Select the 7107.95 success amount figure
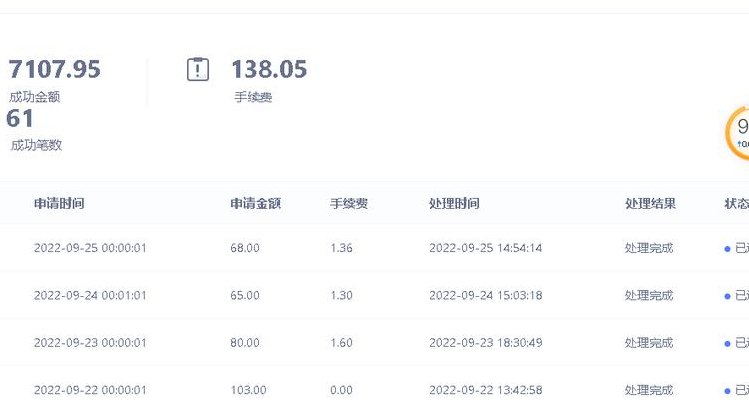749x400 pixels. pyautogui.click(x=54, y=69)
